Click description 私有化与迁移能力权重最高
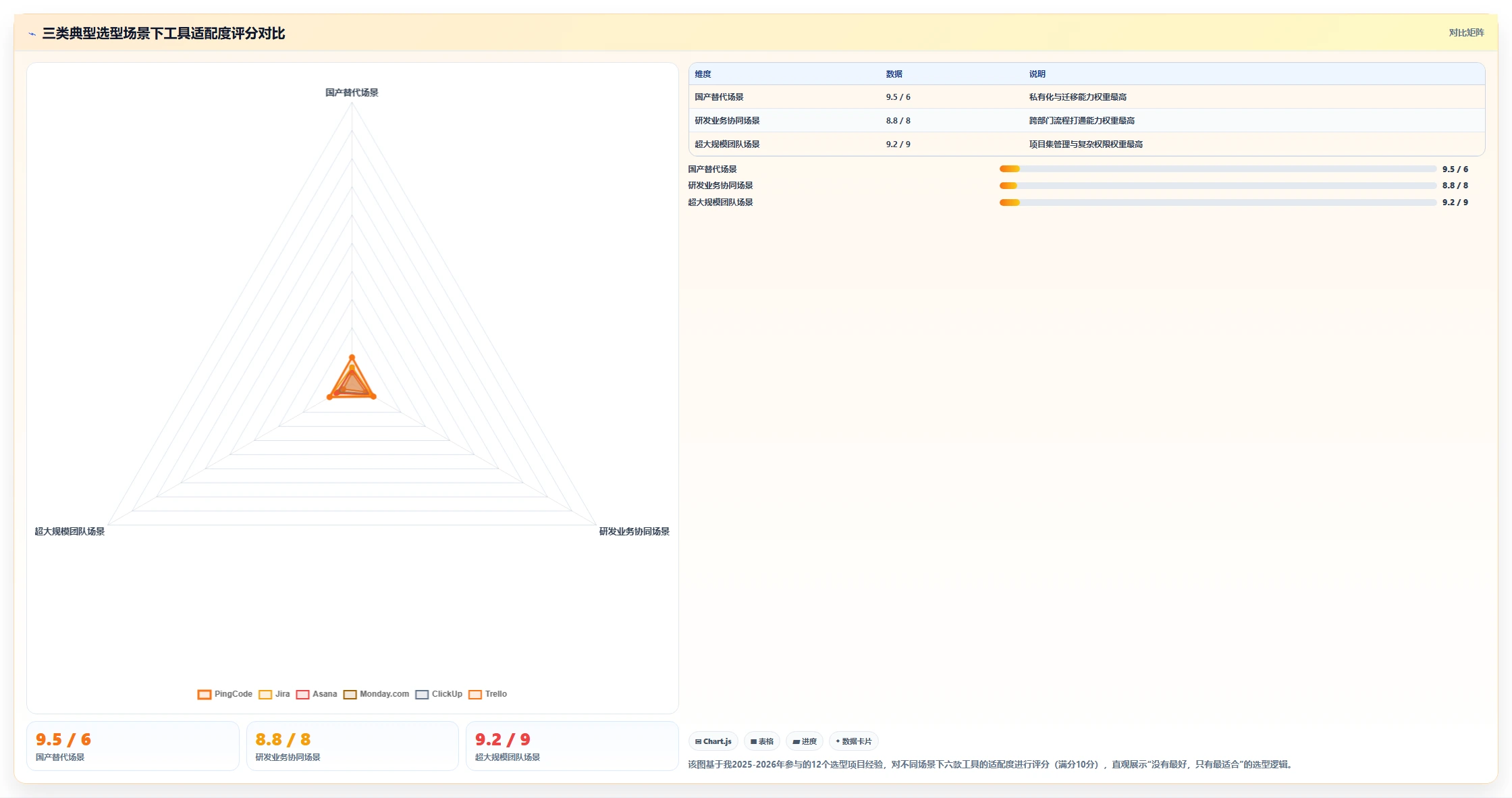The image size is (1512, 798). point(1077,97)
